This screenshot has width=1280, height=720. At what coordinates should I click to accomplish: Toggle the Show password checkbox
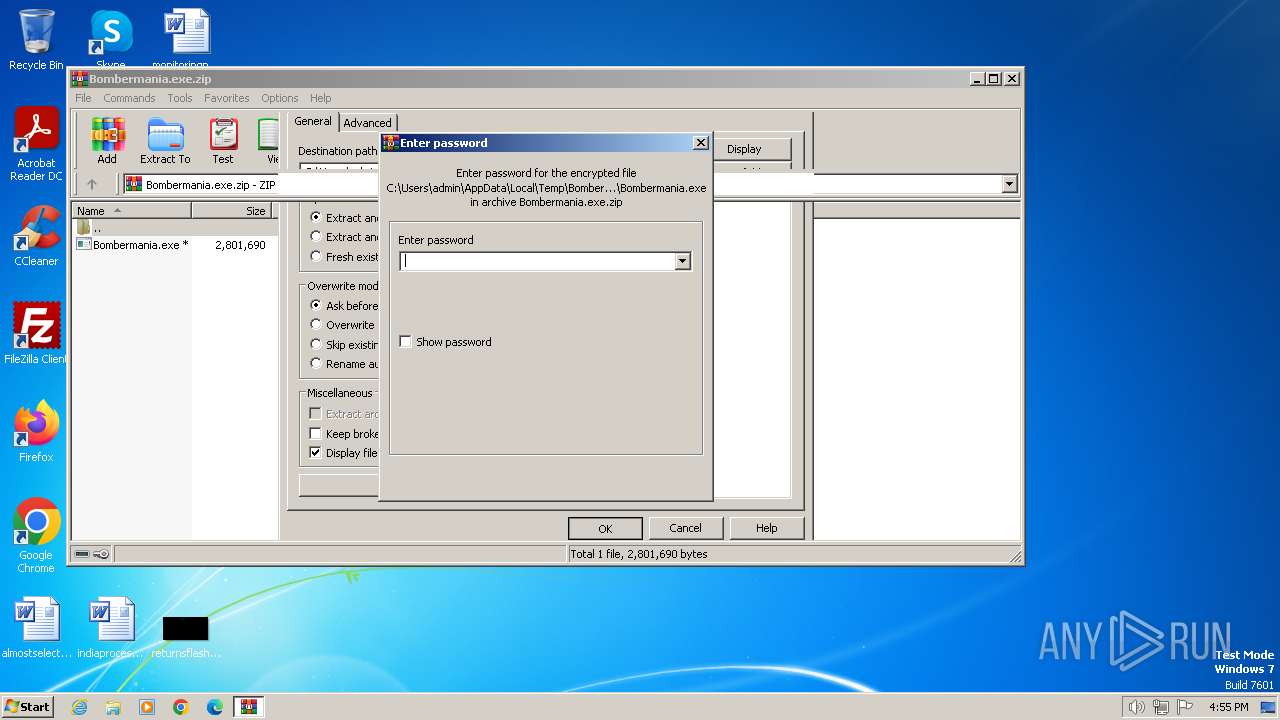tap(405, 342)
